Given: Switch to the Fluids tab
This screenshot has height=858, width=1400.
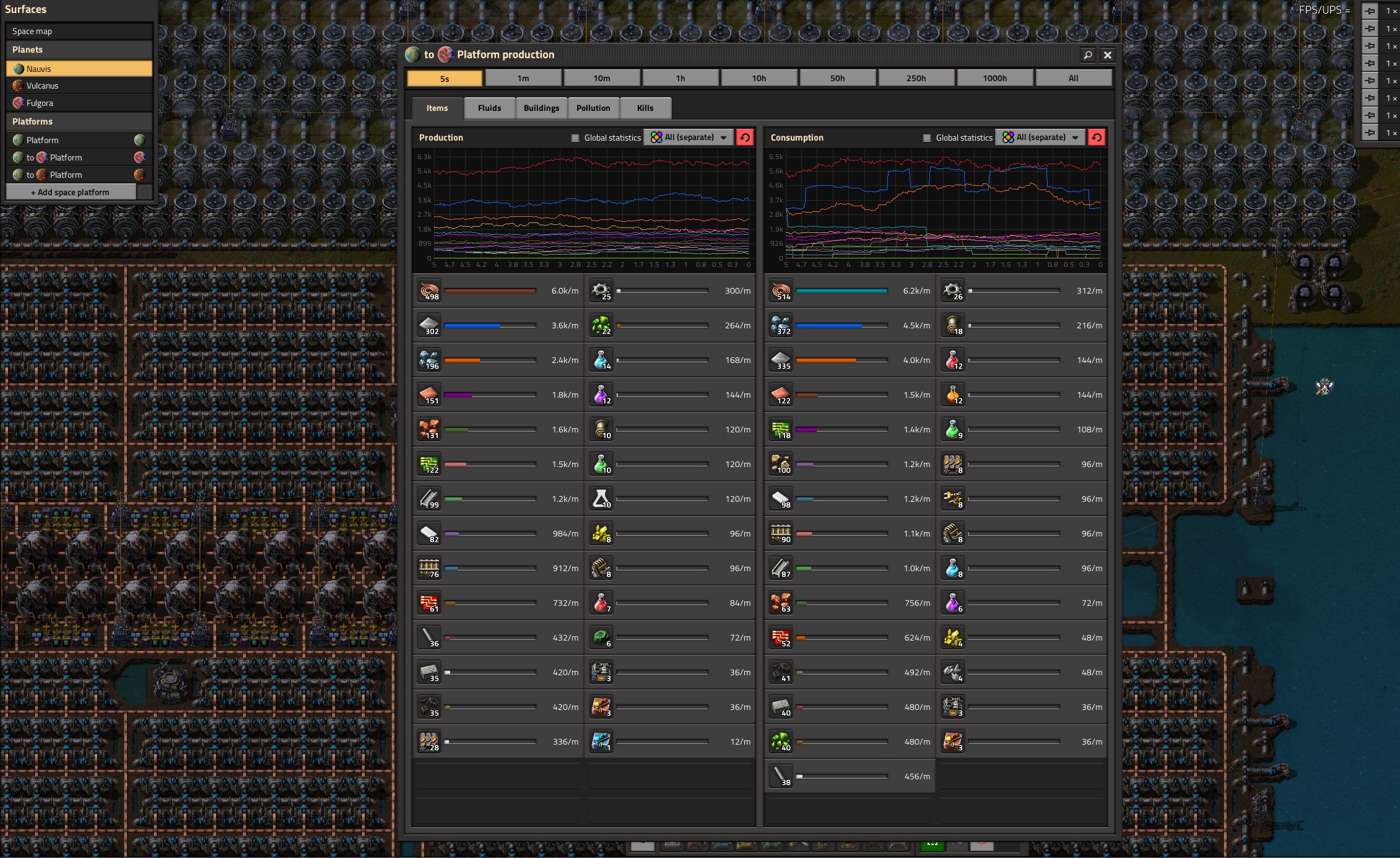Looking at the screenshot, I should coord(488,107).
